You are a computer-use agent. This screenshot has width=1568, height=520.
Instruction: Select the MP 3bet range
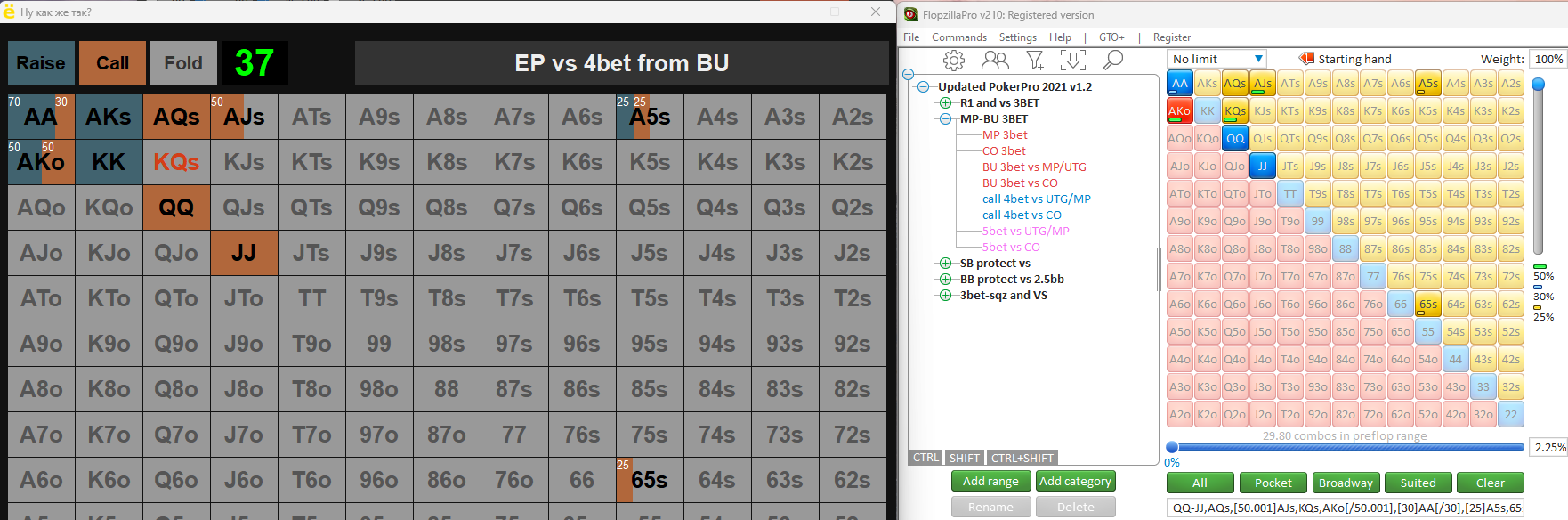pos(1005,134)
